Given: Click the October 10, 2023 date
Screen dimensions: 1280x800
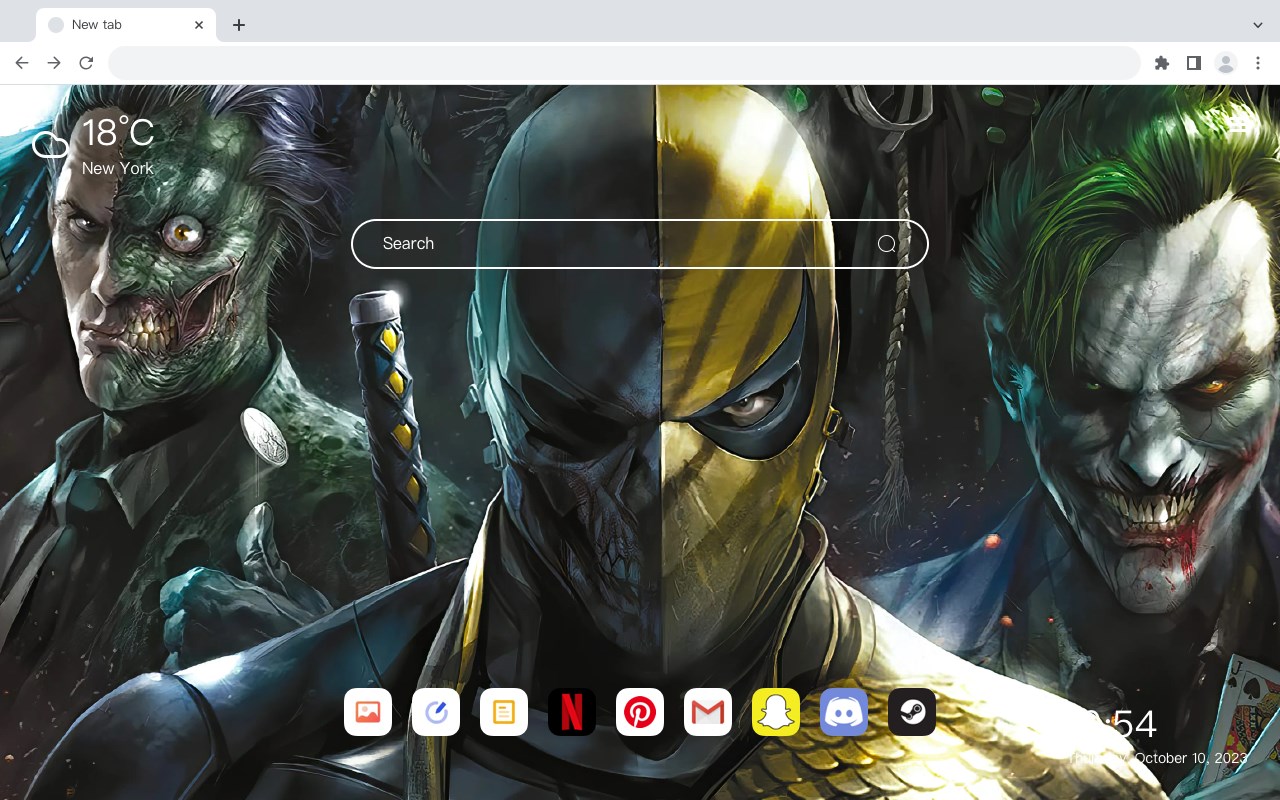Looking at the screenshot, I should (x=1191, y=758).
